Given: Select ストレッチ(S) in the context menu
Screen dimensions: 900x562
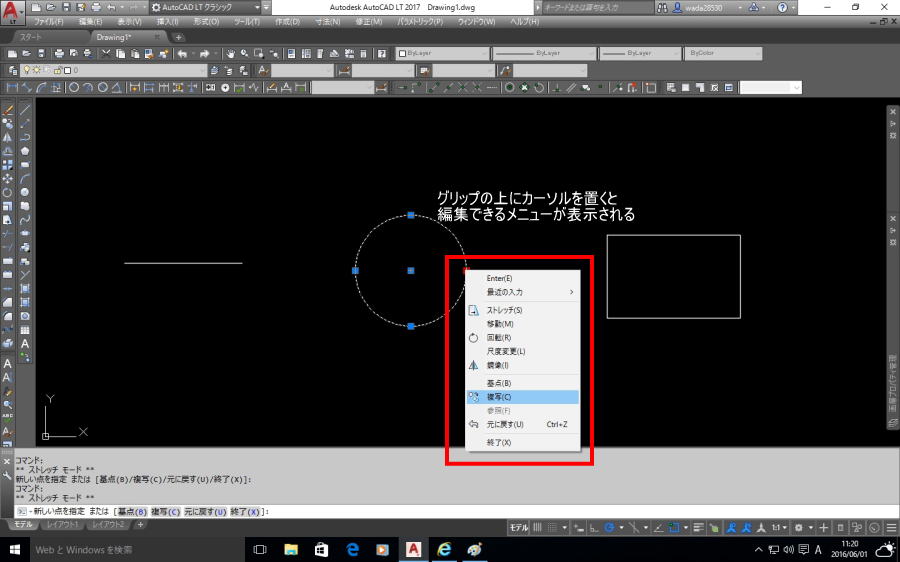Looking at the screenshot, I should coord(523,310).
